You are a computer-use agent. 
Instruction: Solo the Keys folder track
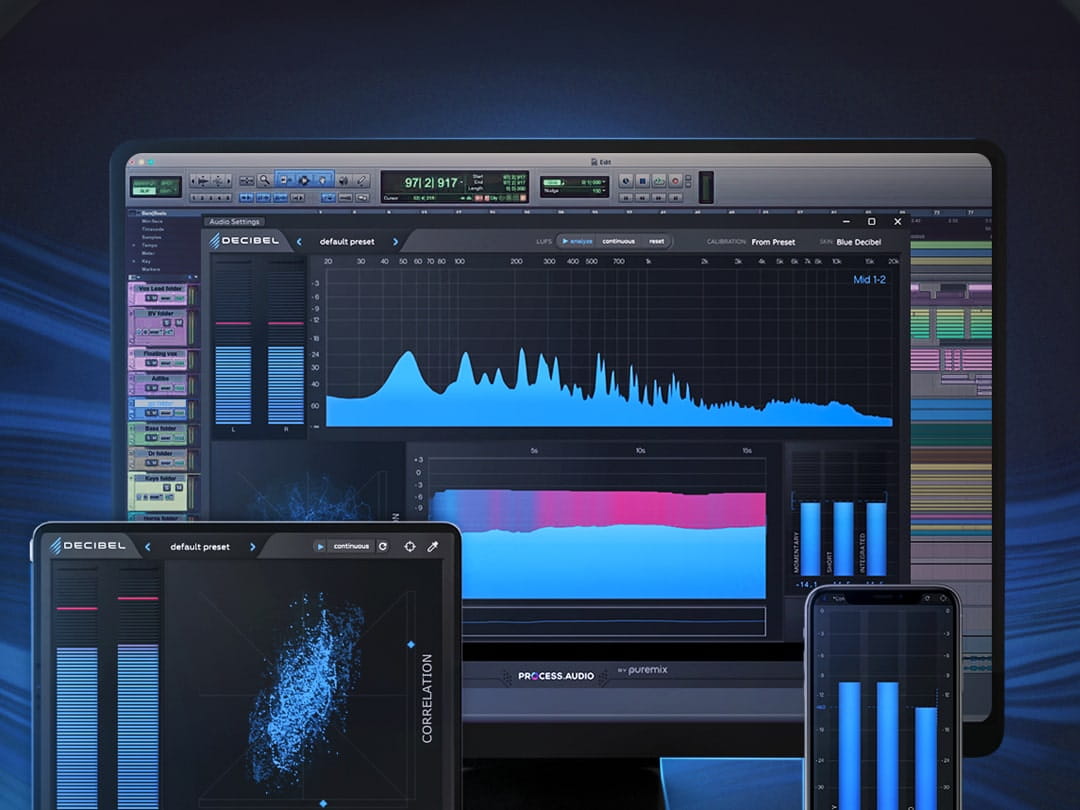(x=168, y=488)
